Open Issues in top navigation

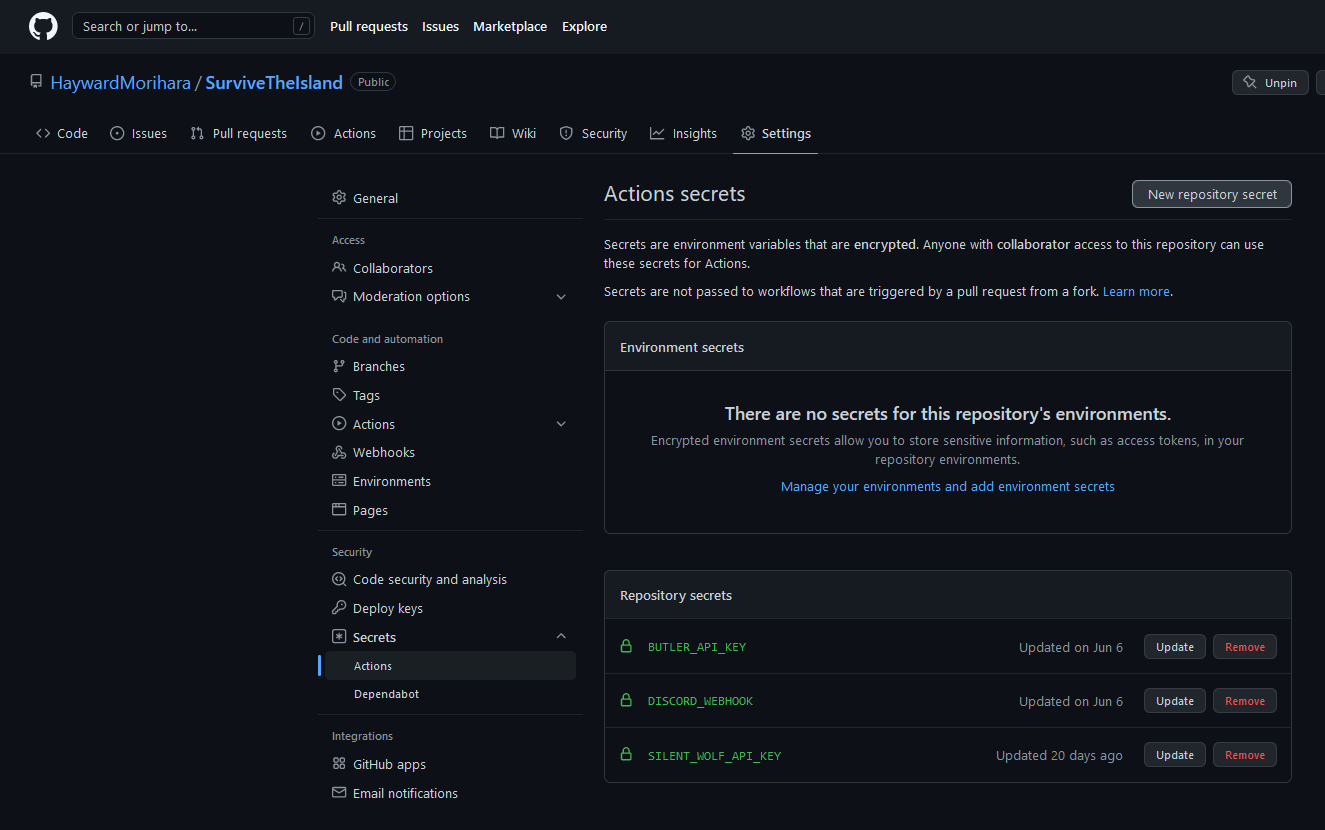440,26
